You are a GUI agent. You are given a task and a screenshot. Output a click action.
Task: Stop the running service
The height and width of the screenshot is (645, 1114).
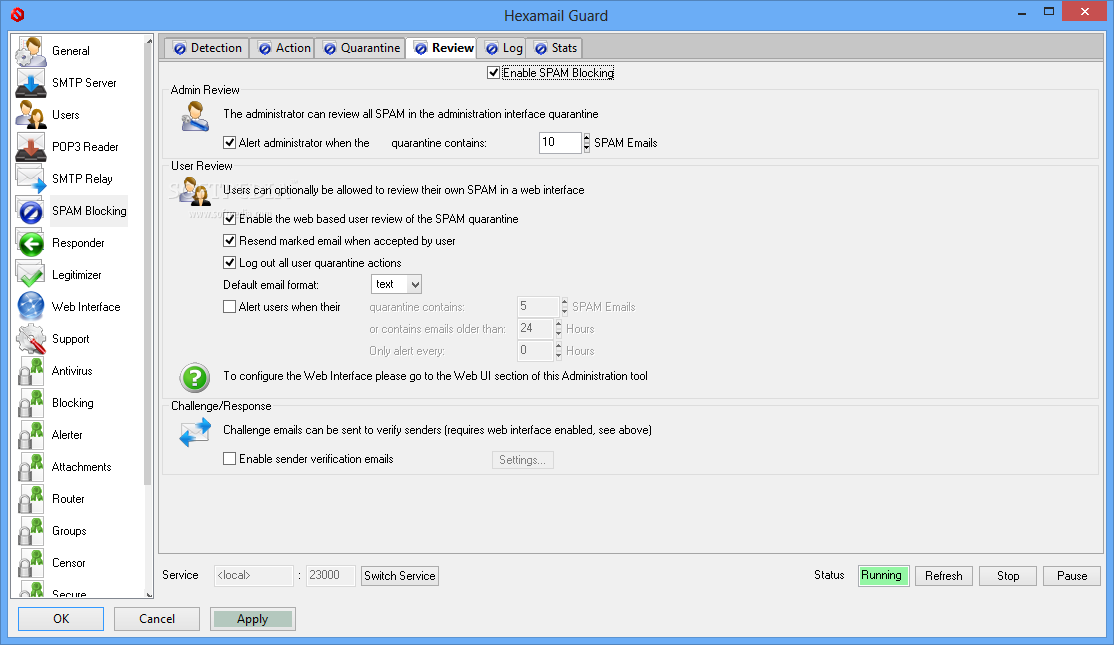coord(1008,575)
